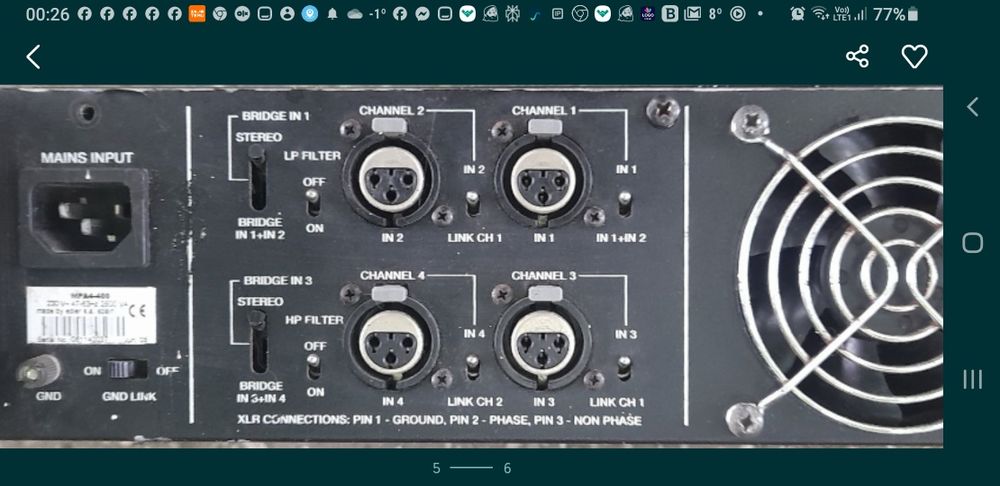Image resolution: width=1000 pixels, height=486 pixels.
Task: Tap the CHANNEL 3 label text
Action: coord(543,276)
